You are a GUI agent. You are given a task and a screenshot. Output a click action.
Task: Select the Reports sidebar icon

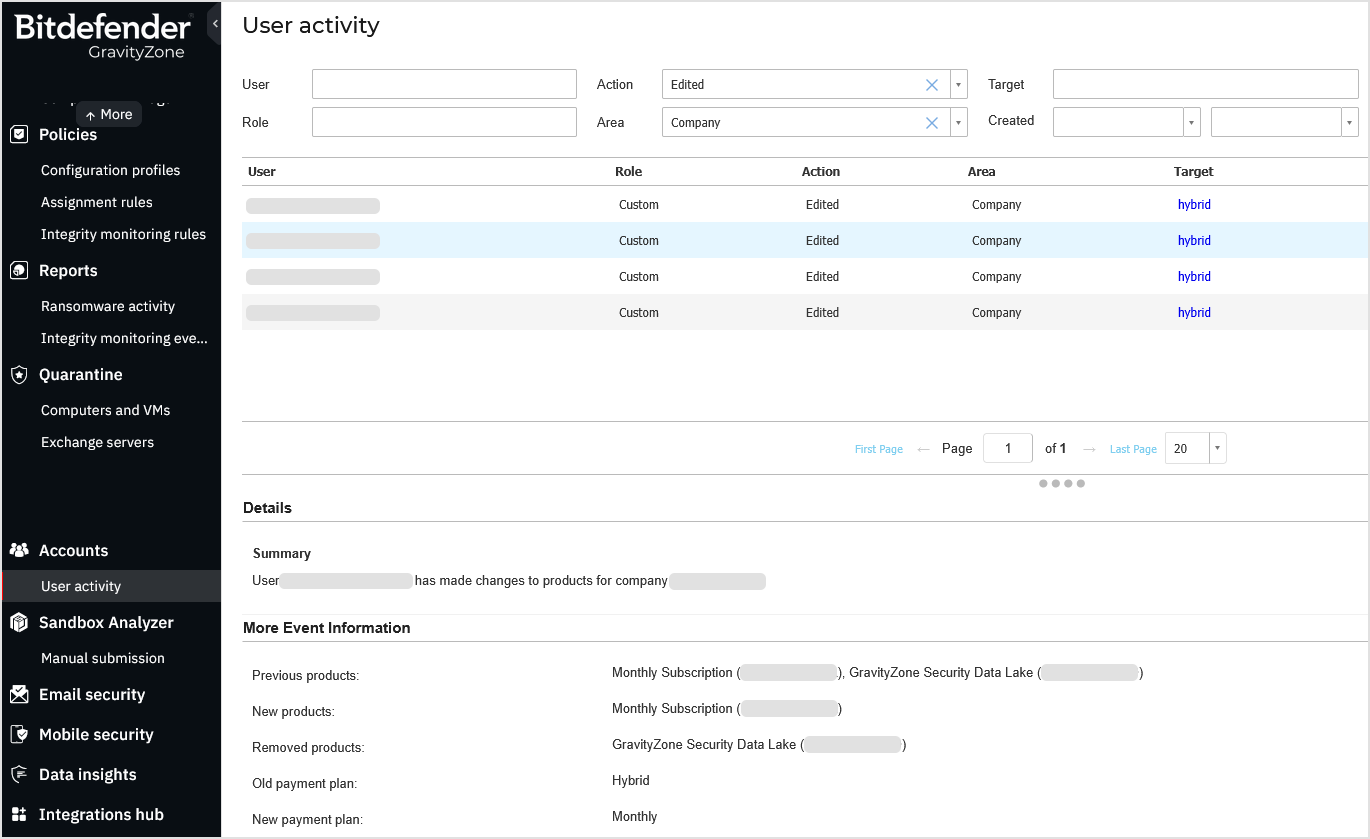20,270
